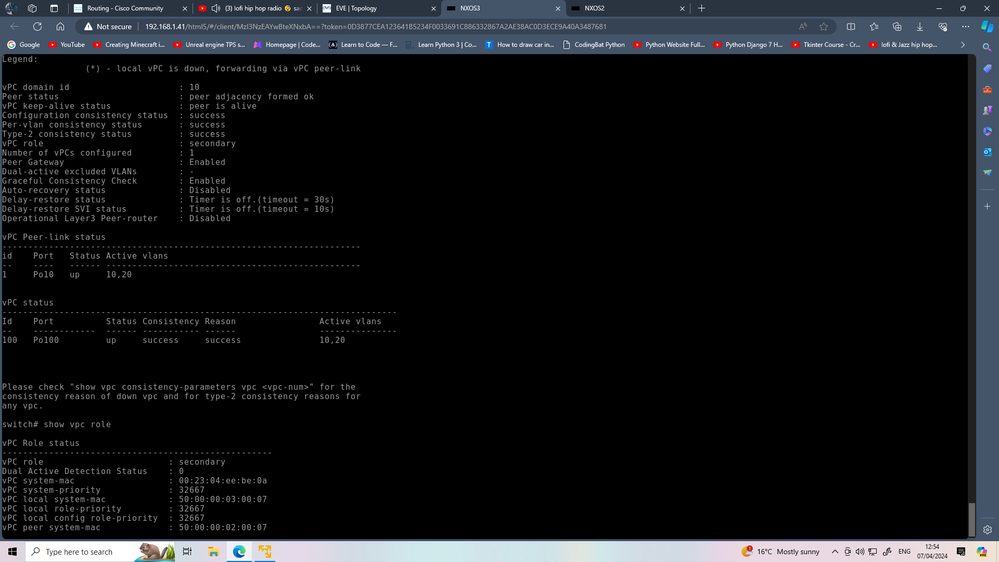
Task: Close the NXOS2 tab
Action: [682, 8]
